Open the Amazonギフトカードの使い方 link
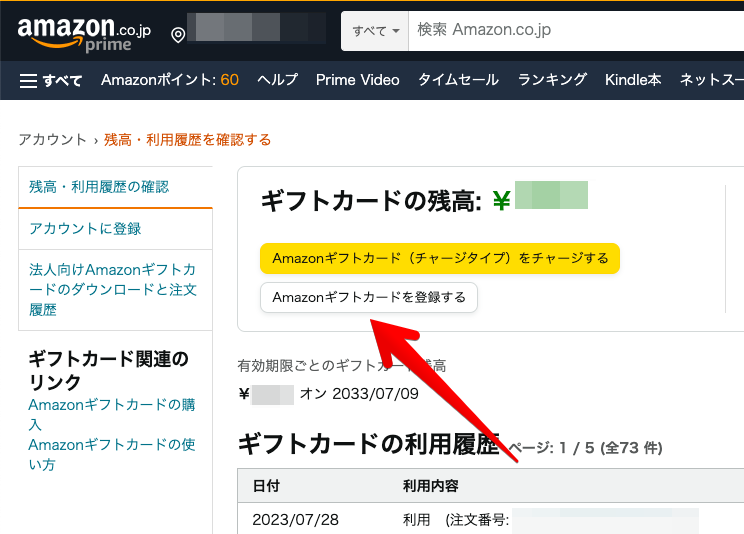This screenshot has width=744, height=534. point(112,454)
